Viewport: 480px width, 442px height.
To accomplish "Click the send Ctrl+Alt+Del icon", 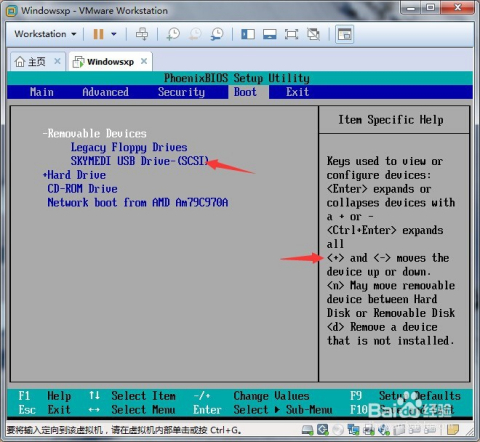I will pyautogui.click(x=142, y=34).
